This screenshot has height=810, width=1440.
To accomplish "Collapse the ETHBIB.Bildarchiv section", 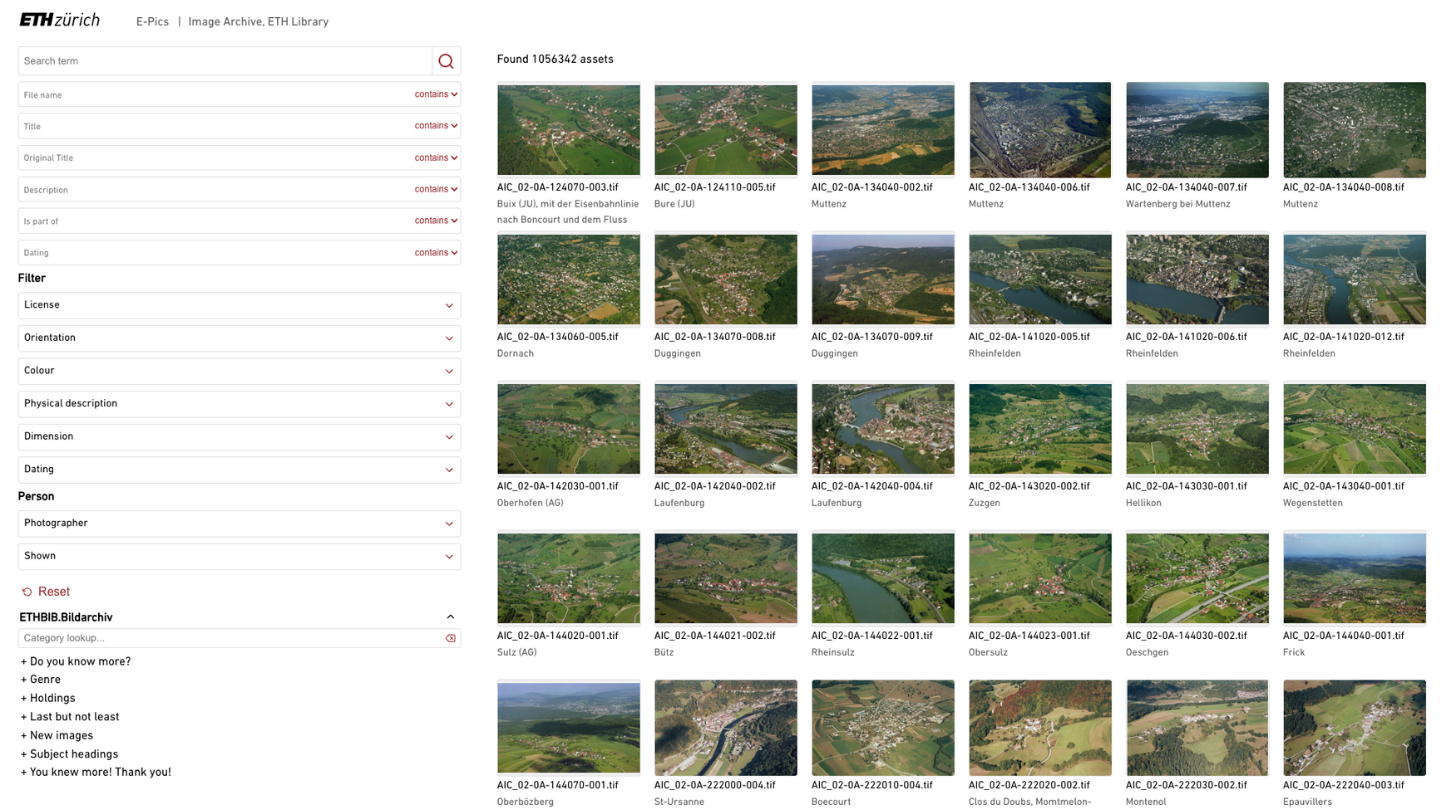I will coord(450,617).
